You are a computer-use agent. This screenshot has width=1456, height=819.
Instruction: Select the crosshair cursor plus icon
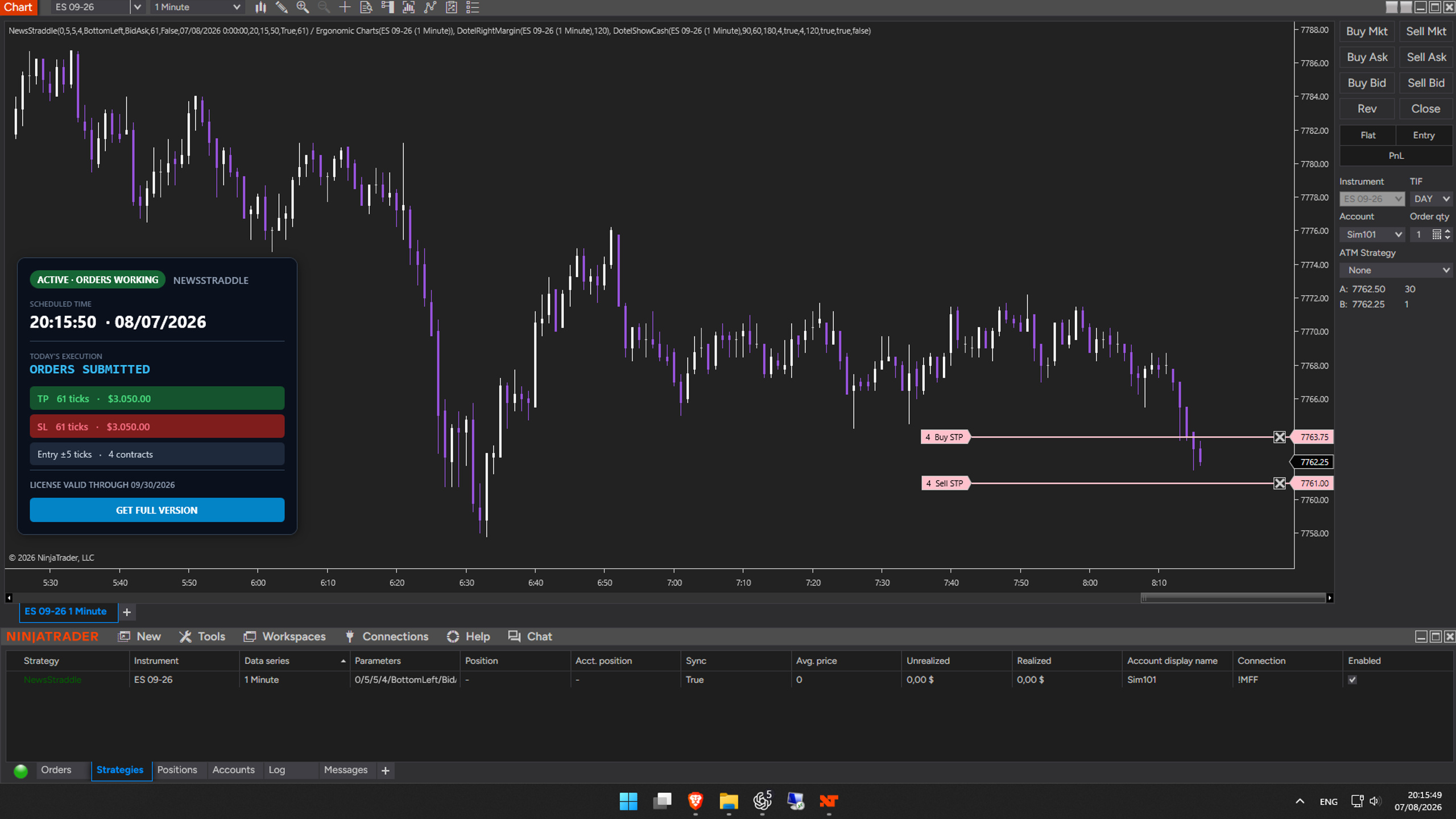click(x=345, y=7)
